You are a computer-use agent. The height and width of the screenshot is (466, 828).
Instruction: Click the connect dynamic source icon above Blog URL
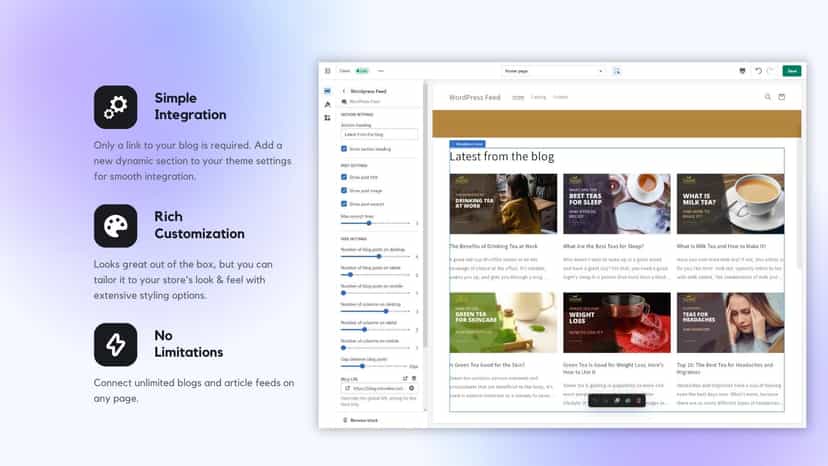(405, 378)
